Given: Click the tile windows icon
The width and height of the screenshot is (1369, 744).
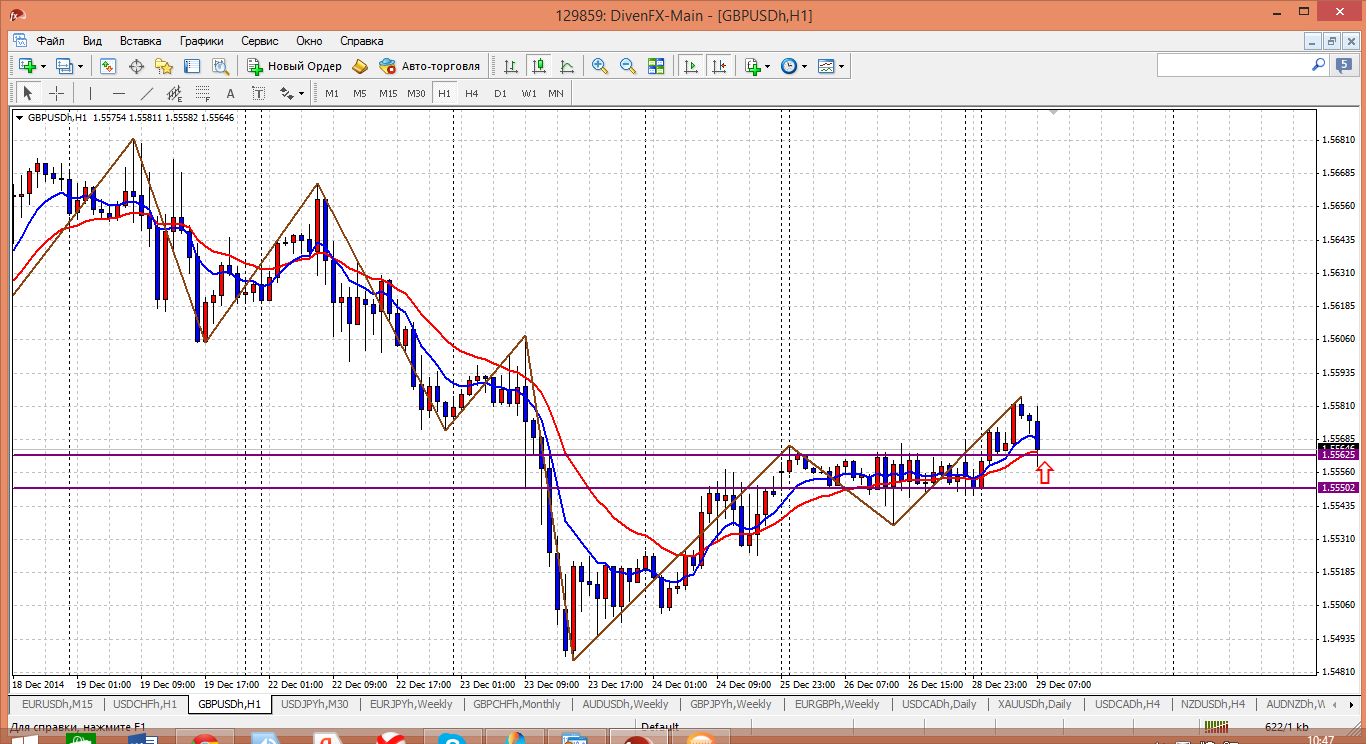Looking at the screenshot, I should (656, 66).
